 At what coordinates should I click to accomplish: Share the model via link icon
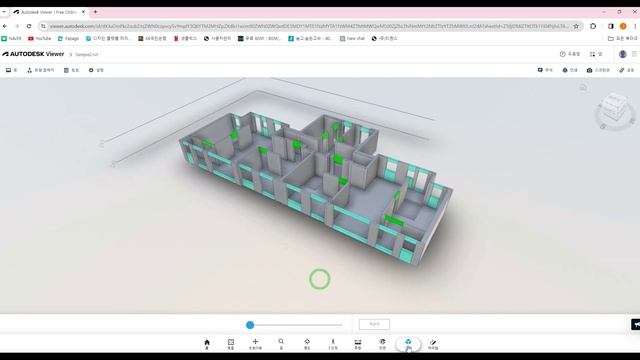627,70
